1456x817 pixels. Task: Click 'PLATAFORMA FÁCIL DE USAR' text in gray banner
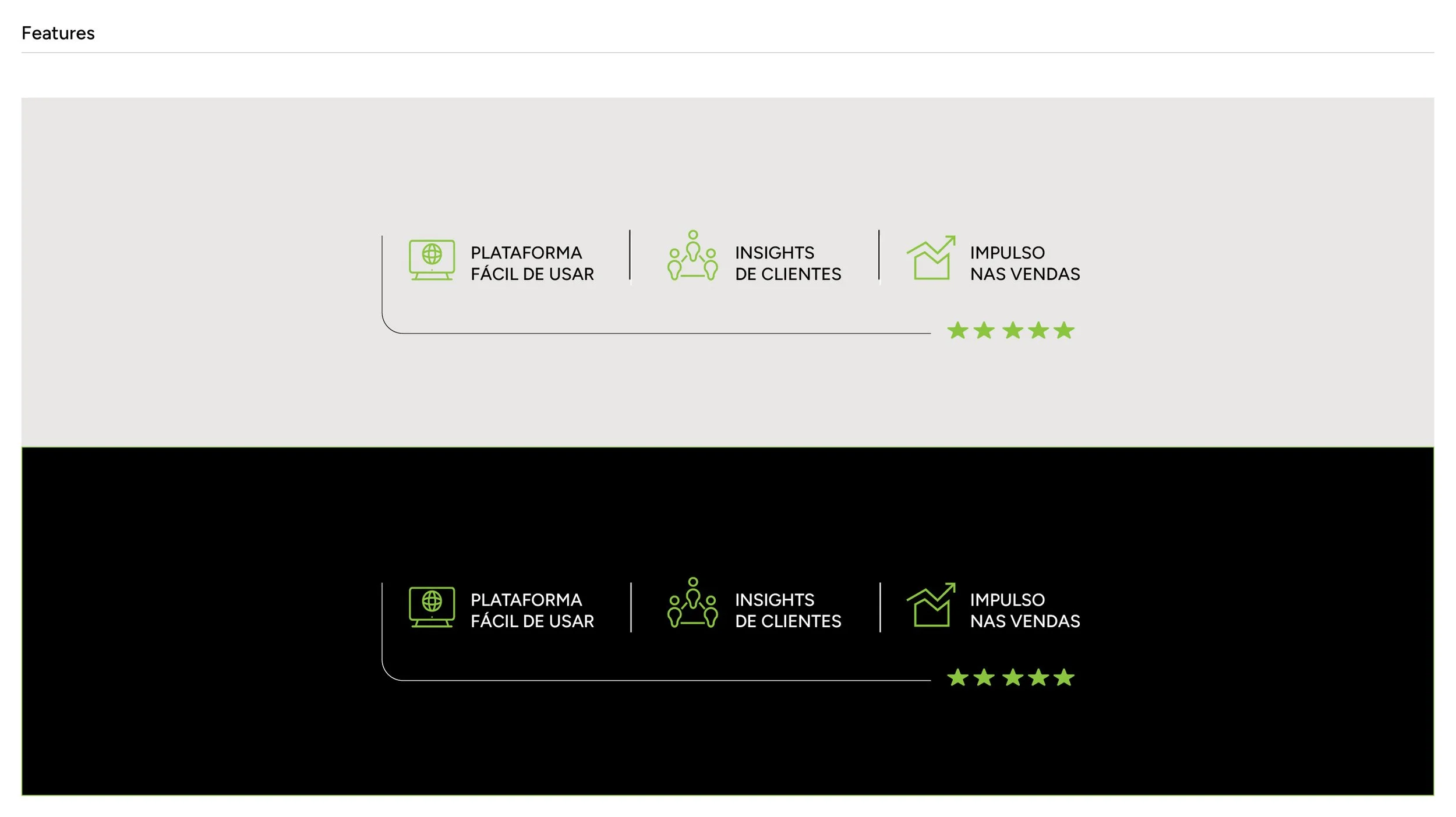tap(532, 263)
